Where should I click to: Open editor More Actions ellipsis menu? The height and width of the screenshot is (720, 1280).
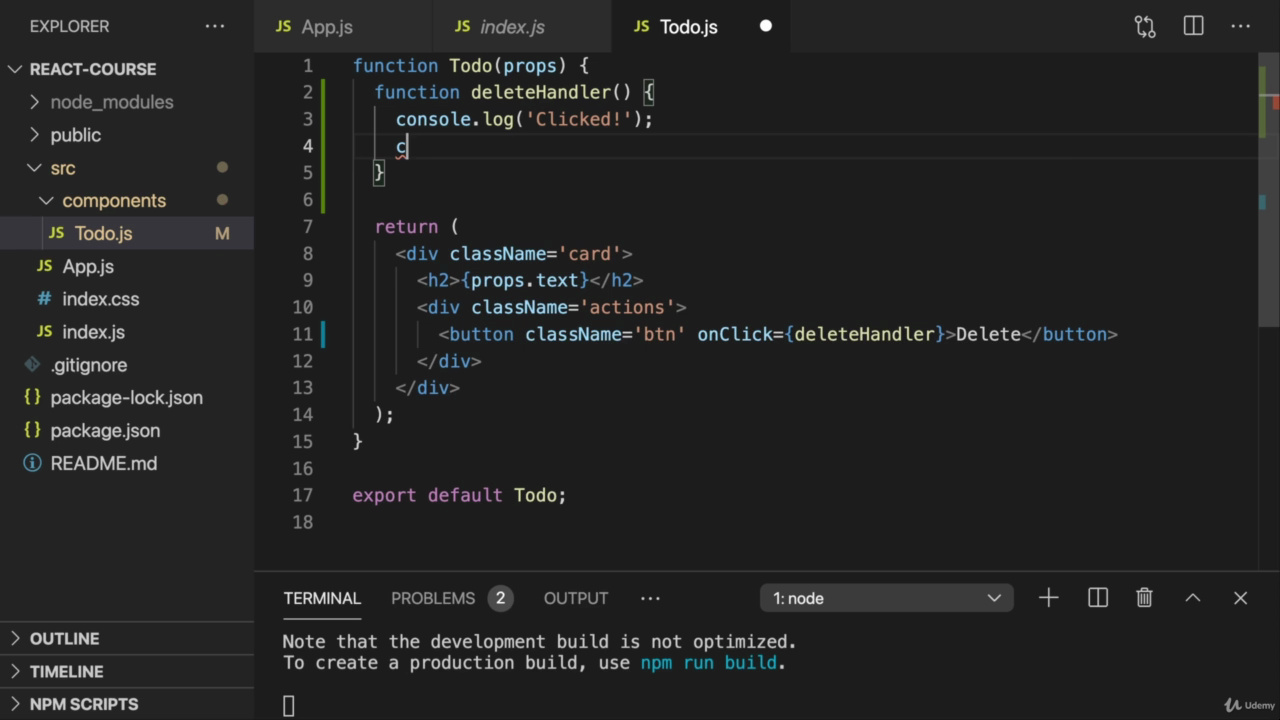[x=1241, y=27]
